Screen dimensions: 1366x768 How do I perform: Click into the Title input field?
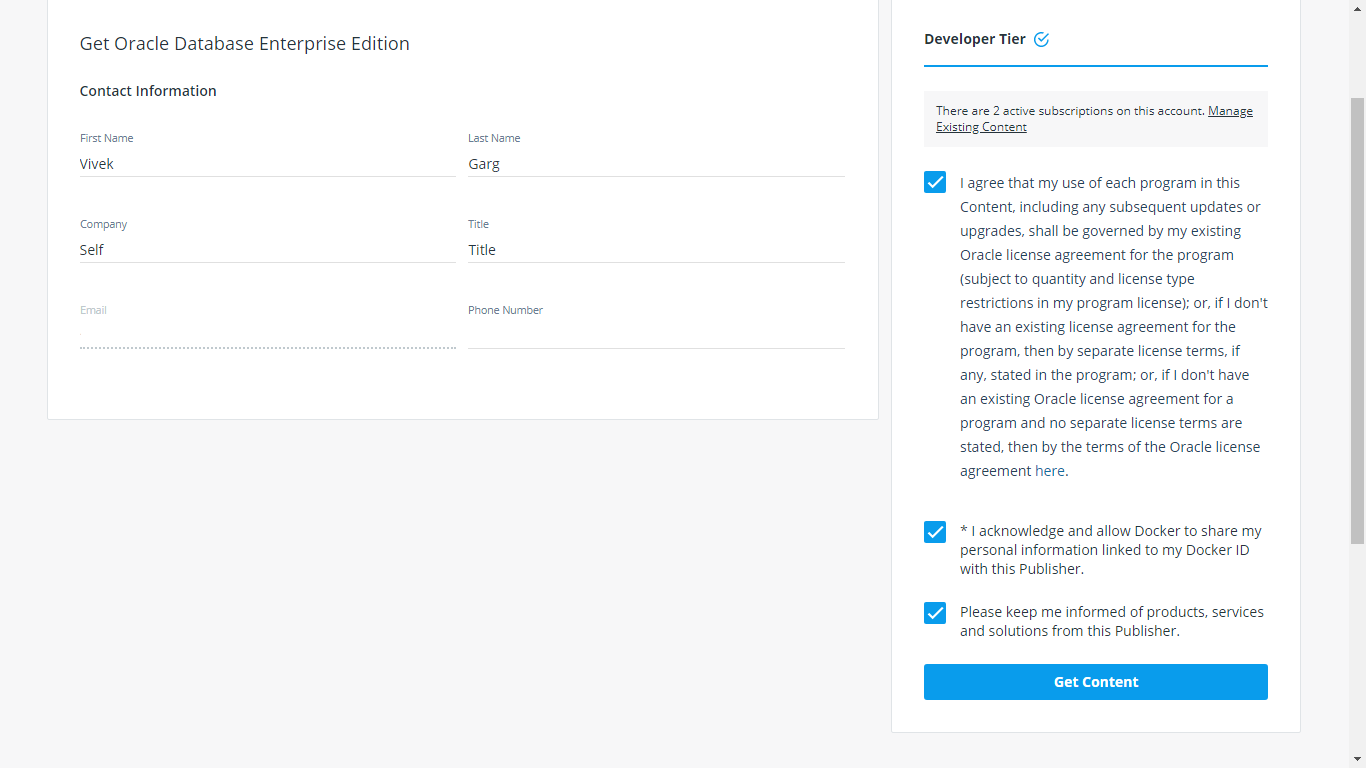click(x=656, y=250)
